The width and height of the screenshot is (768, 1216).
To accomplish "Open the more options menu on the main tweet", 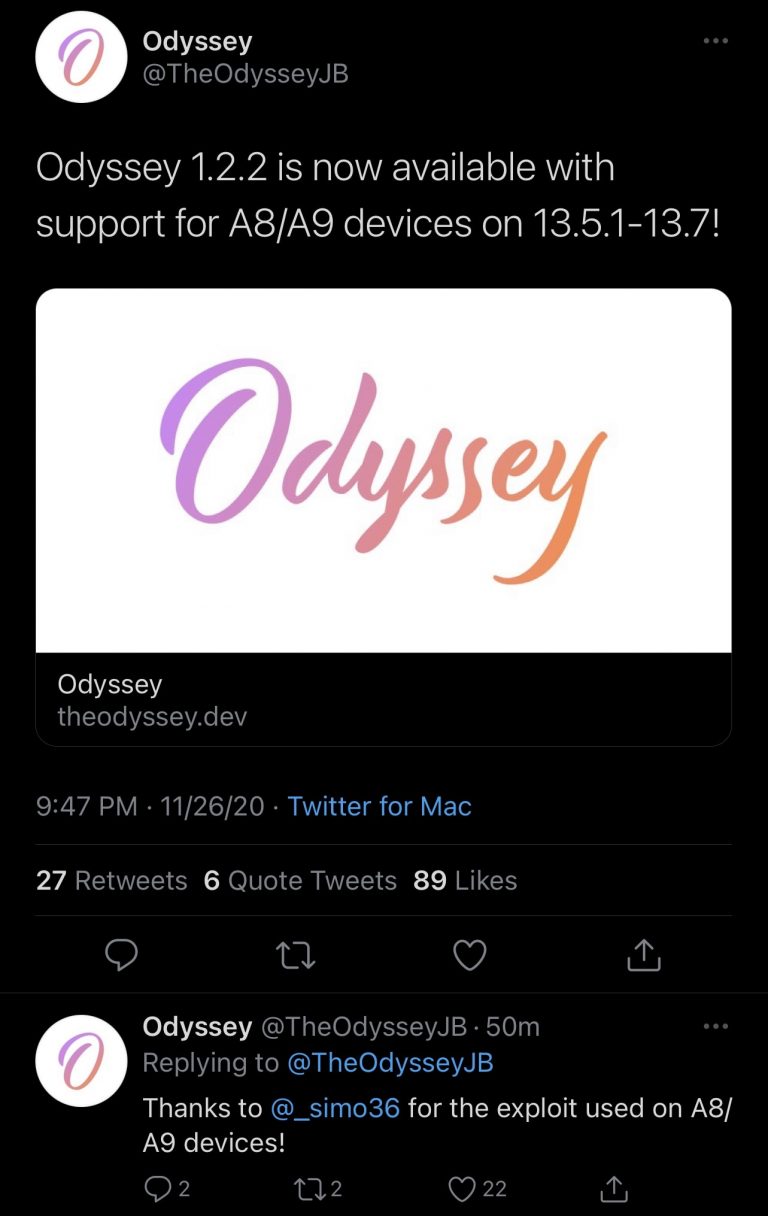I will [716, 40].
